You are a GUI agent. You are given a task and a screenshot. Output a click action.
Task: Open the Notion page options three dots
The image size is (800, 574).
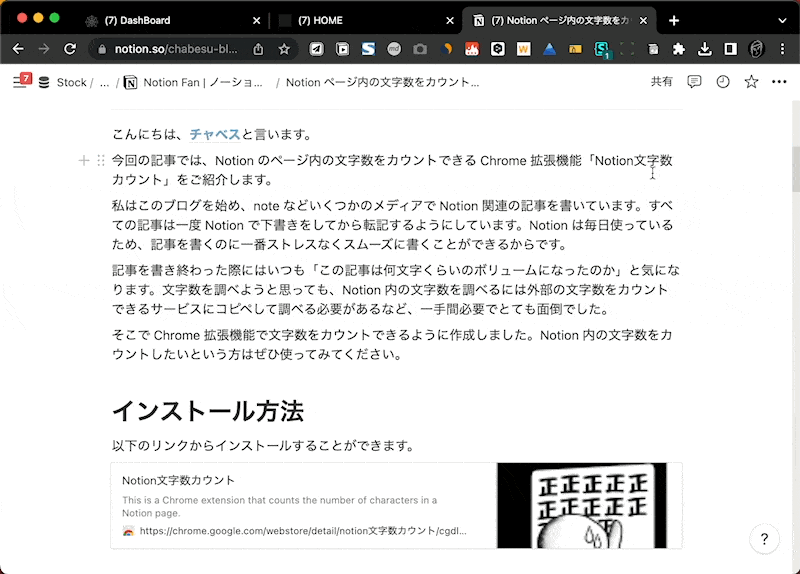coord(779,82)
